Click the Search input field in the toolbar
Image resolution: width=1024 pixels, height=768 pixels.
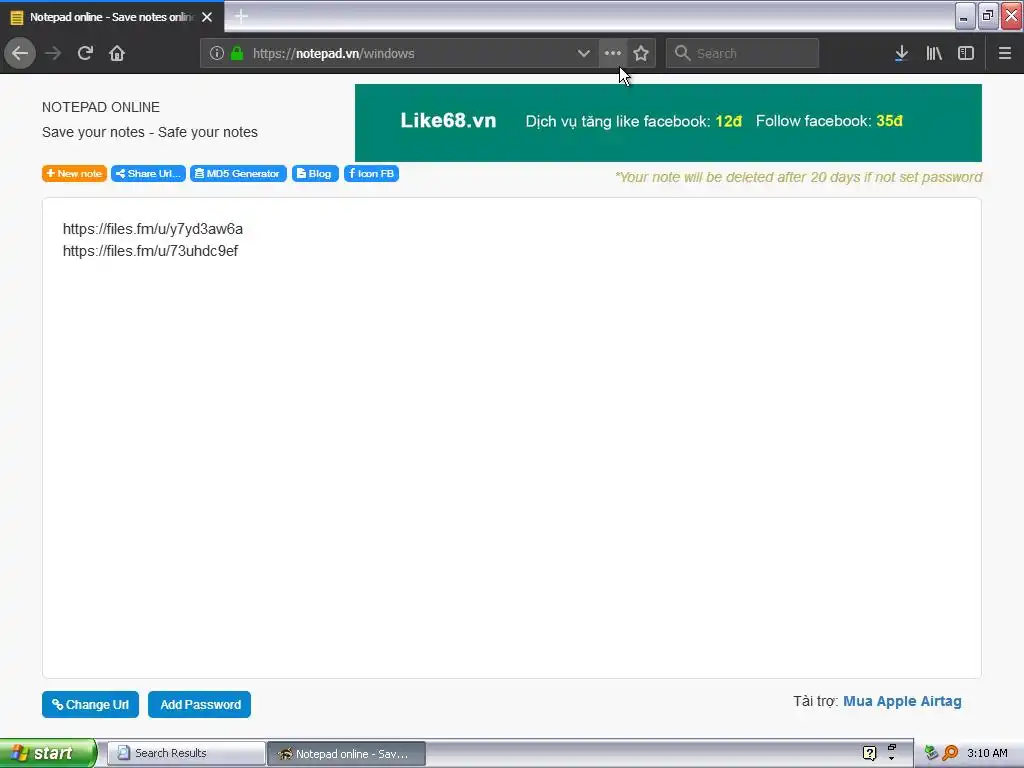743,53
